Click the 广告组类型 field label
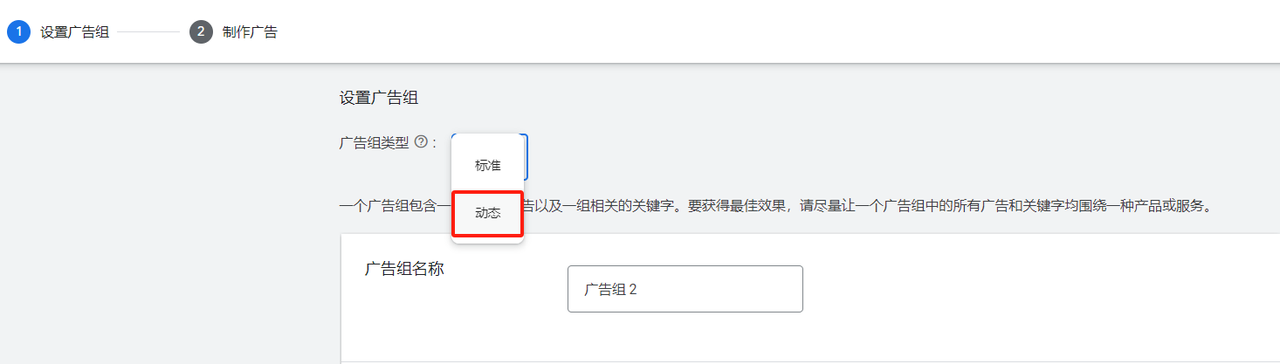Image resolution: width=1280 pixels, height=364 pixels. coord(375,143)
